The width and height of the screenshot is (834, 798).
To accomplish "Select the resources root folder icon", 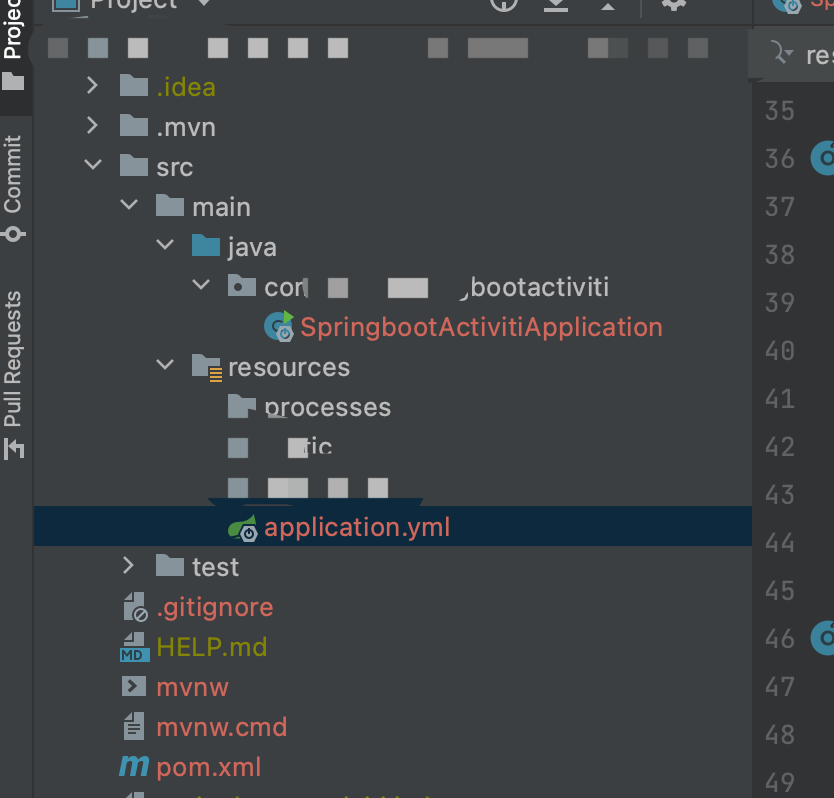I will 207,367.
